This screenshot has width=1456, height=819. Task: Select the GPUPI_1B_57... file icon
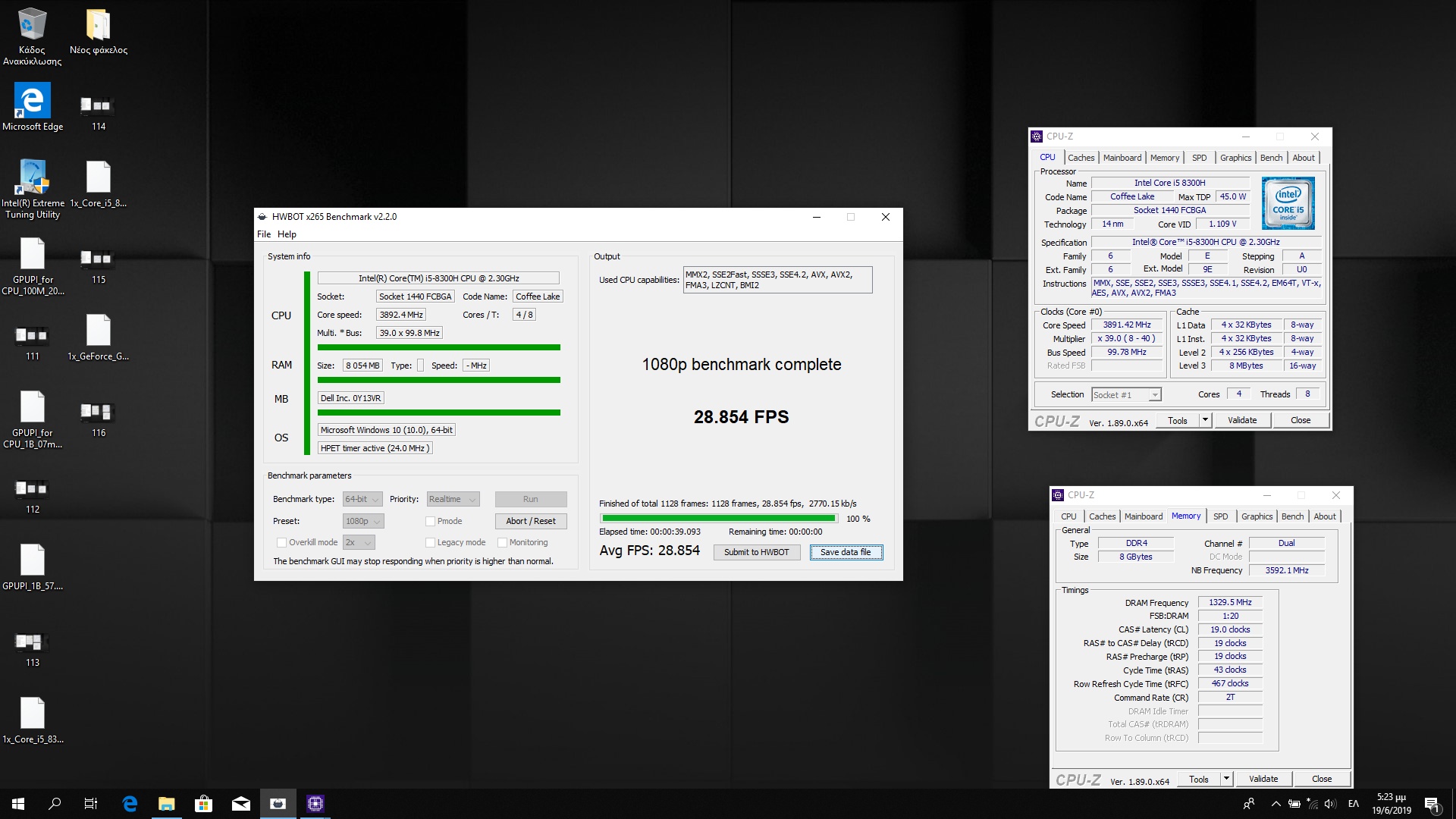tap(33, 567)
